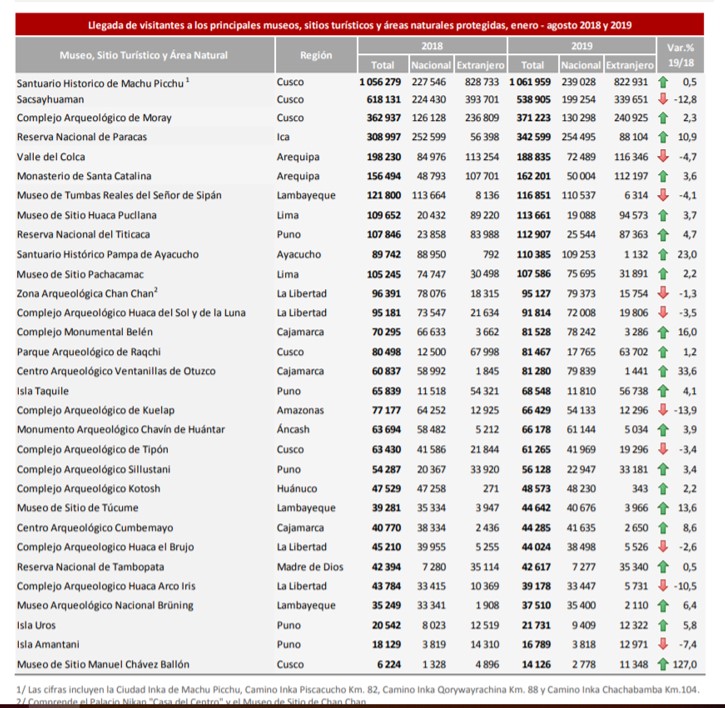Click 'Parque Arqueológico de Raqchi' name
The height and width of the screenshot is (708, 725).
(x=89, y=352)
